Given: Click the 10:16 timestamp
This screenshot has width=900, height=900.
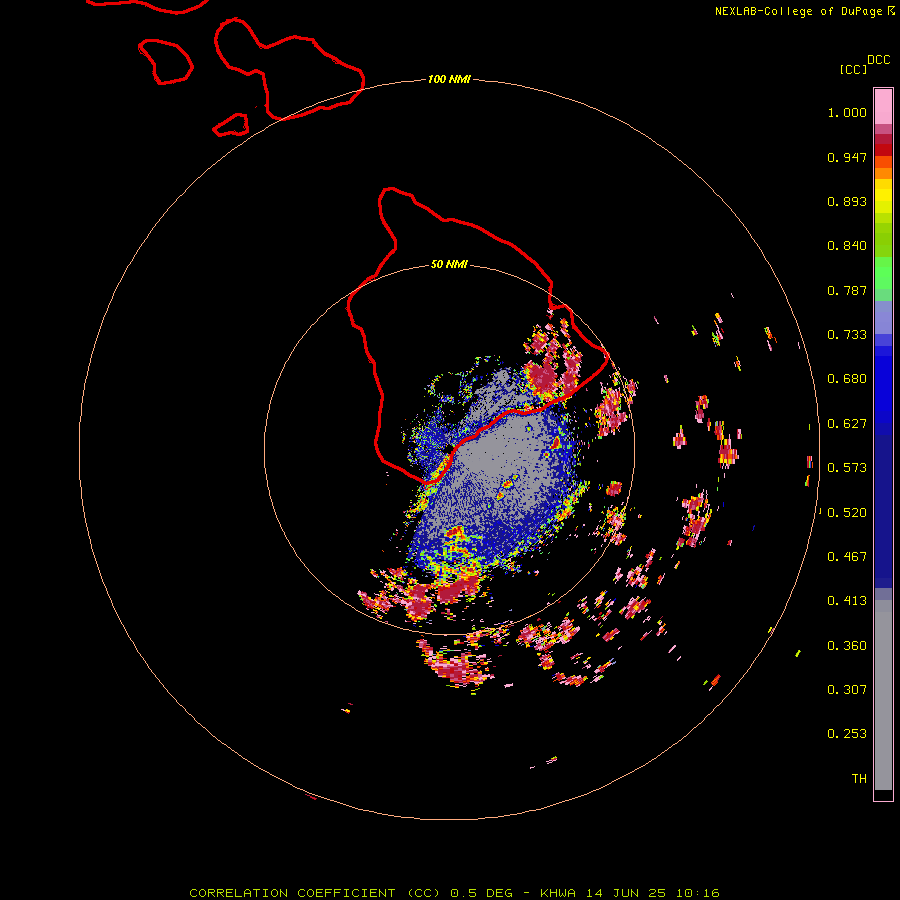Looking at the screenshot, I should click(x=697, y=893).
